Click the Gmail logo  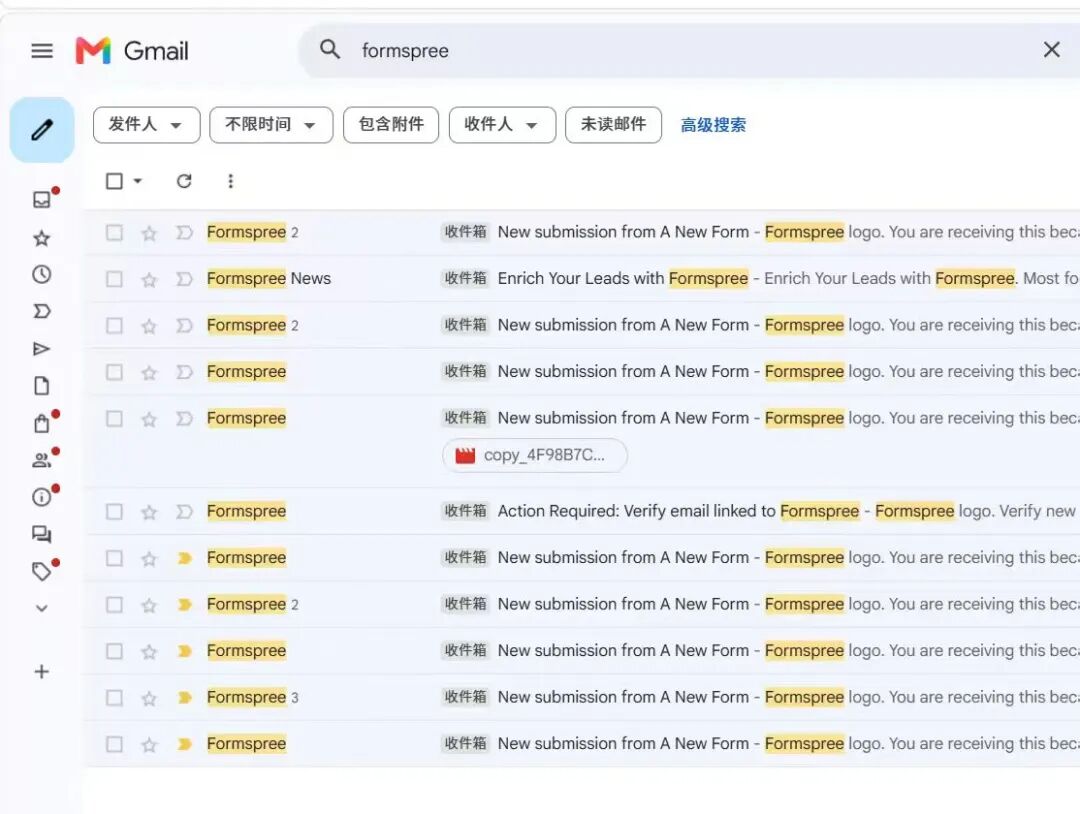pyautogui.click(x=132, y=51)
